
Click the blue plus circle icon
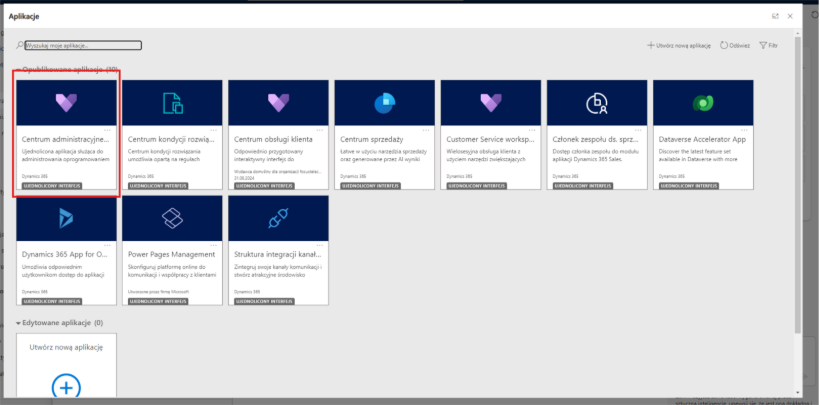[x=66, y=388]
